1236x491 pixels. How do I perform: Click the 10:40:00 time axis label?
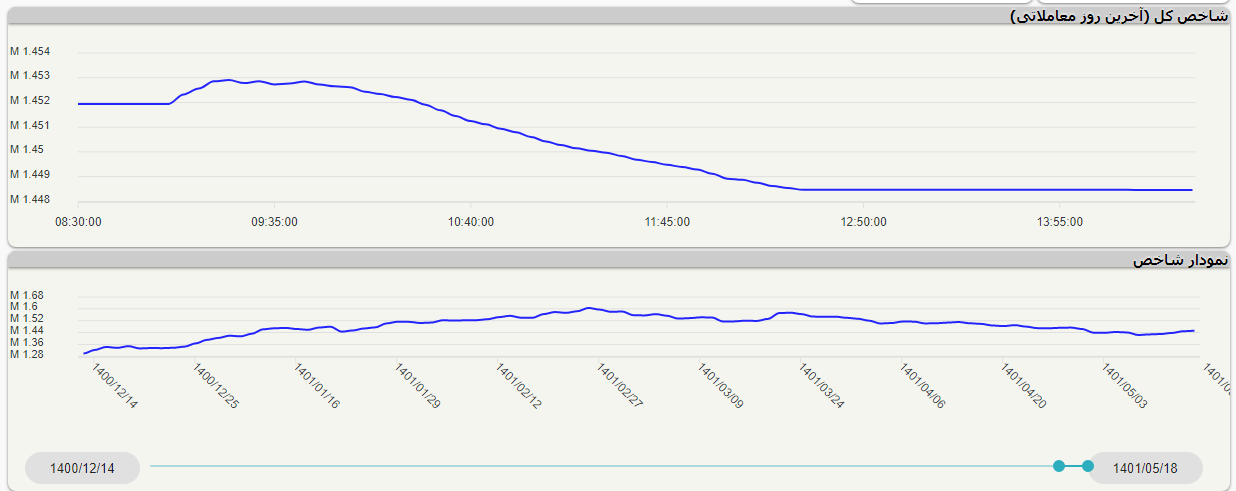click(470, 222)
